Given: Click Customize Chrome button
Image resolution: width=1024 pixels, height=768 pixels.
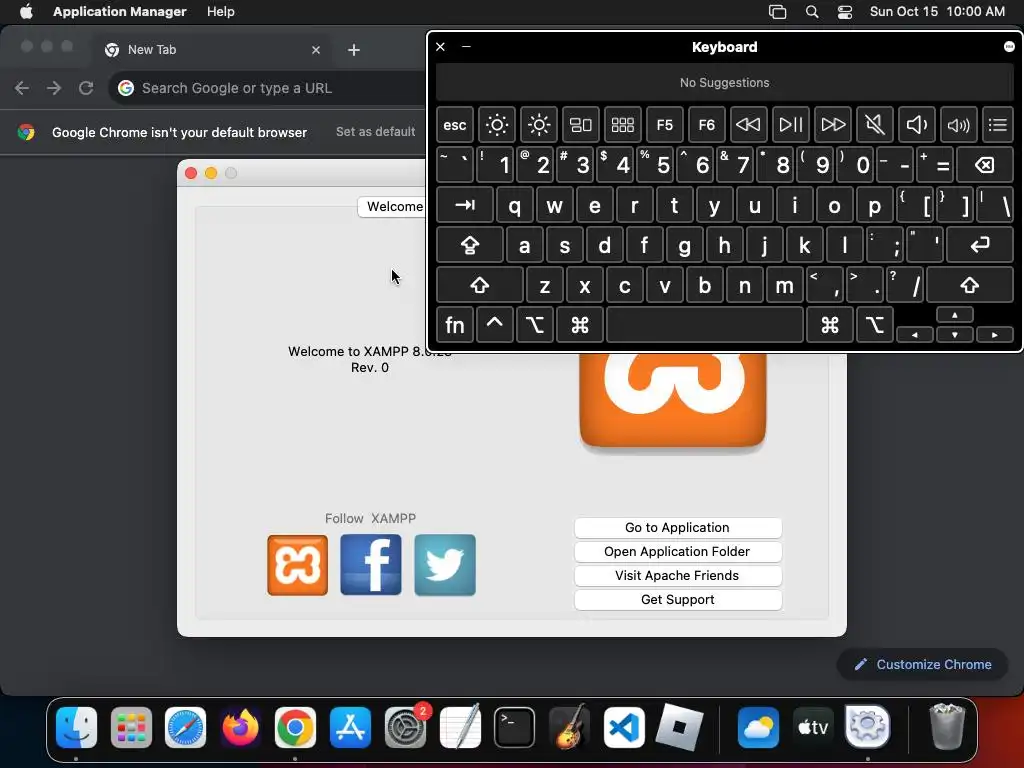Looking at the screenshot, I should point(923,665).
